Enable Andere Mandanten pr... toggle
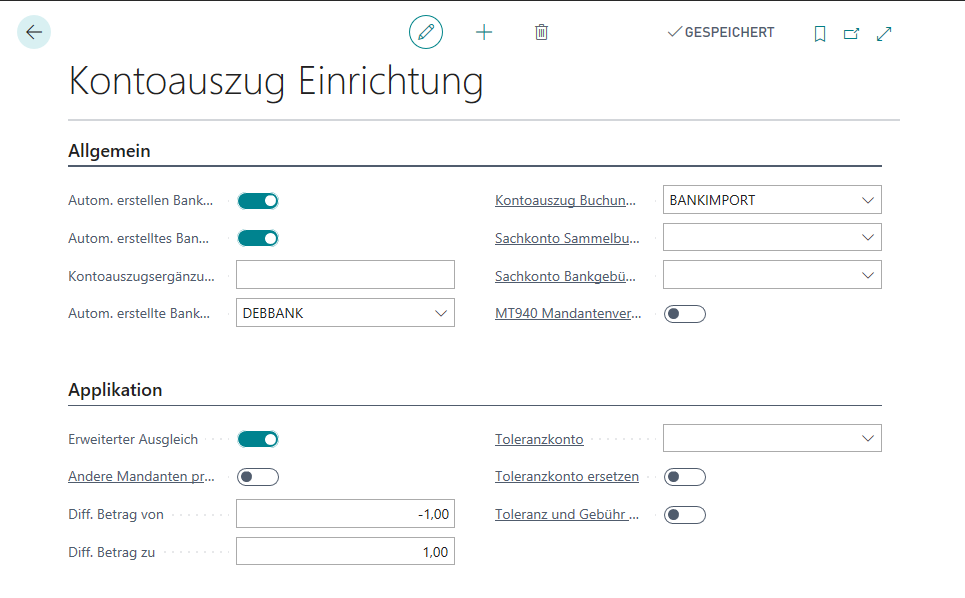This screenshot has width=965, height=598. (257, 477)
